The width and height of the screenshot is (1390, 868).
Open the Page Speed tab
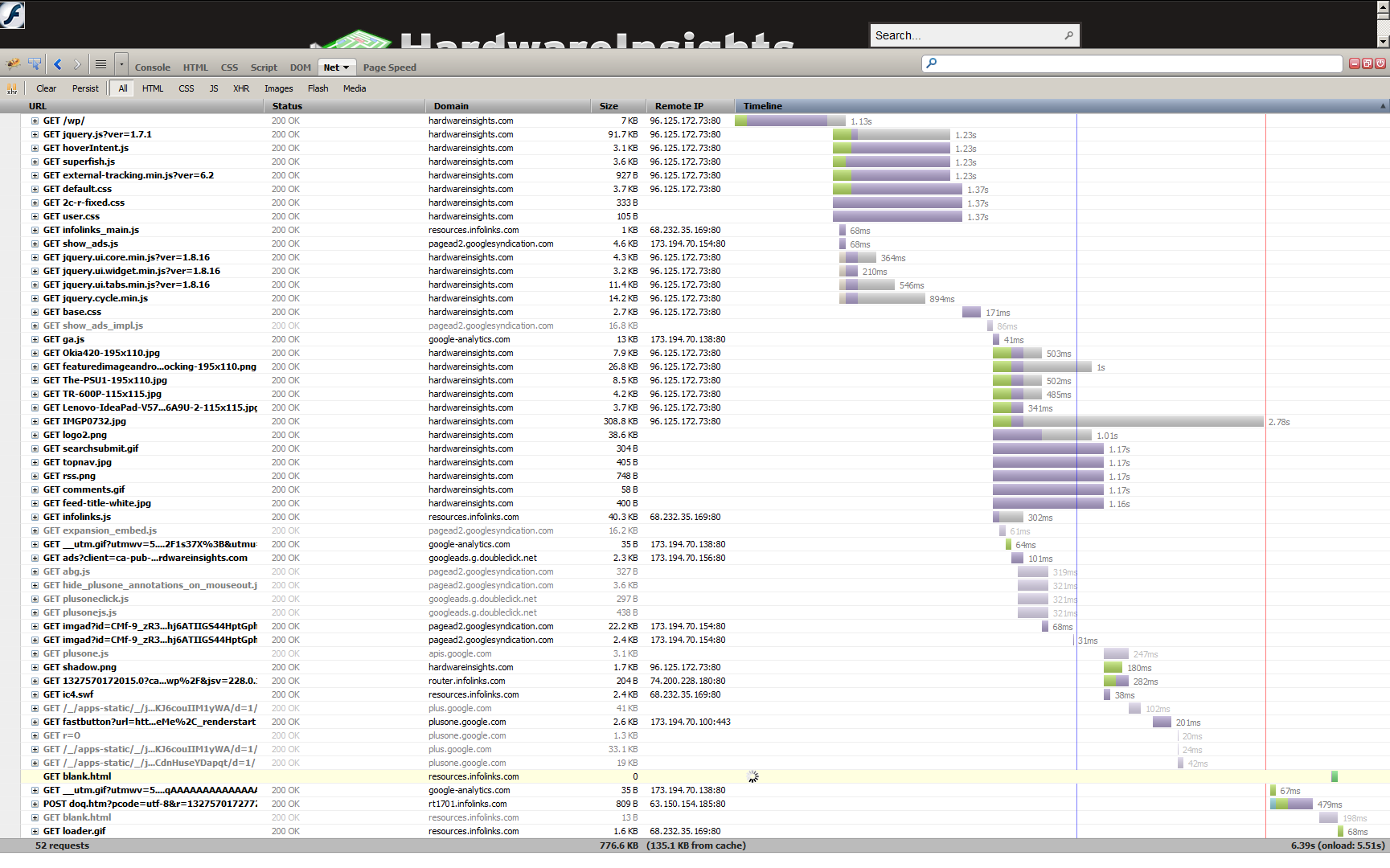pos(390,68)
